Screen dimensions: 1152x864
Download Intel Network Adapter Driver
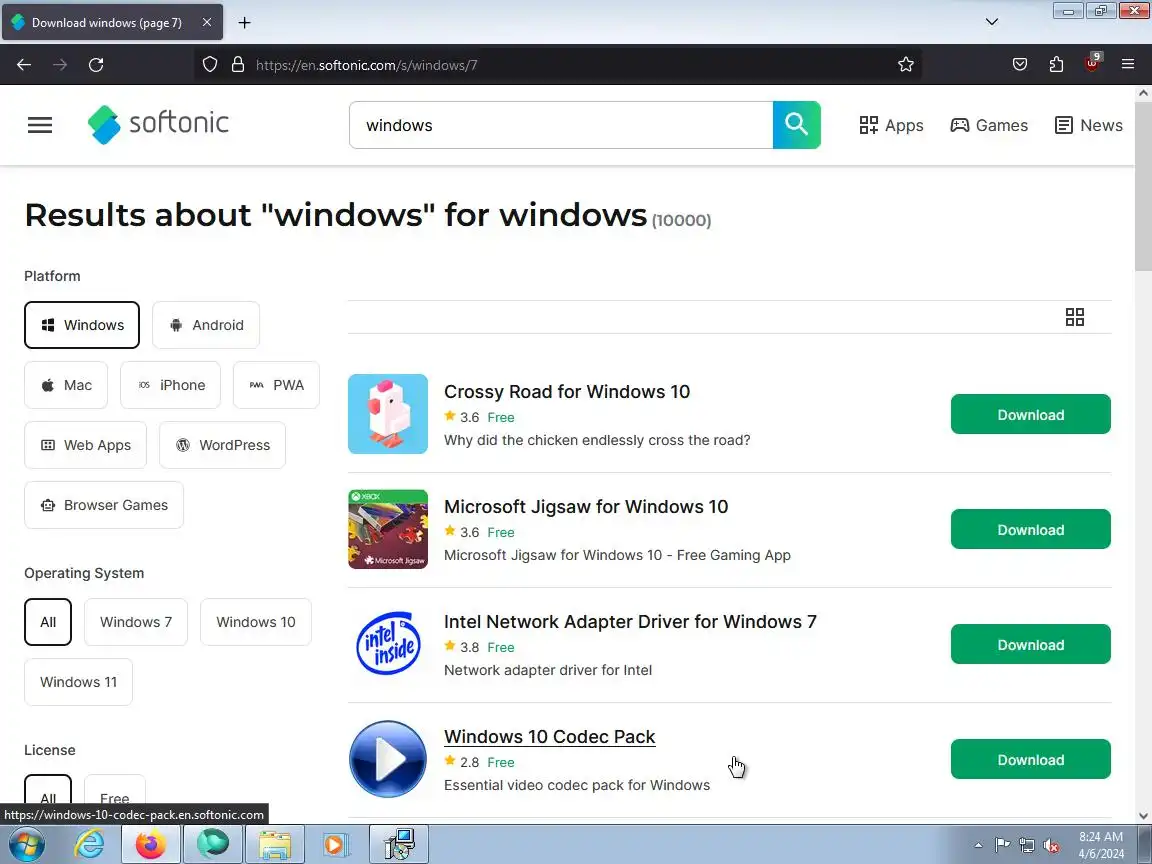(x=1031, y=644)
